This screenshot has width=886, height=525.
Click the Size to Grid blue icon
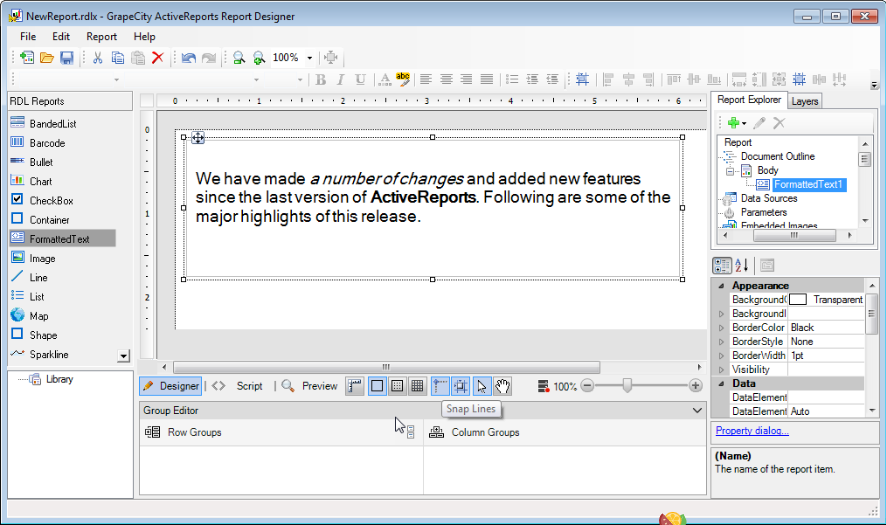(x=799, y=79)
